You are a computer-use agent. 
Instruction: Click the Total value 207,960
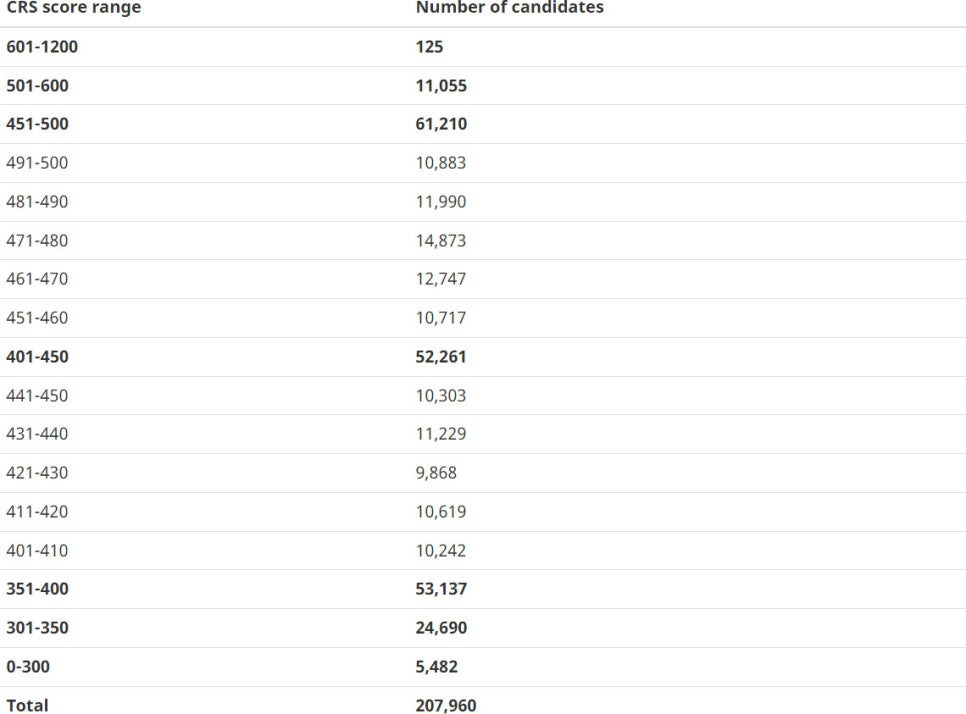[x=446, y=705]
